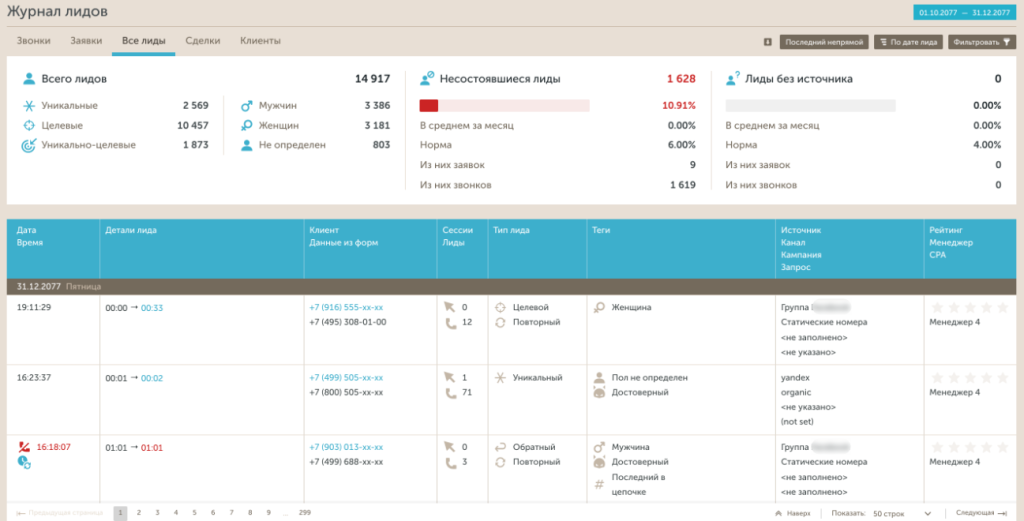Play call recording 00:33 link
Viewport: 1024px width, 521px height.
pyautogui.click(x=152, y=308)
